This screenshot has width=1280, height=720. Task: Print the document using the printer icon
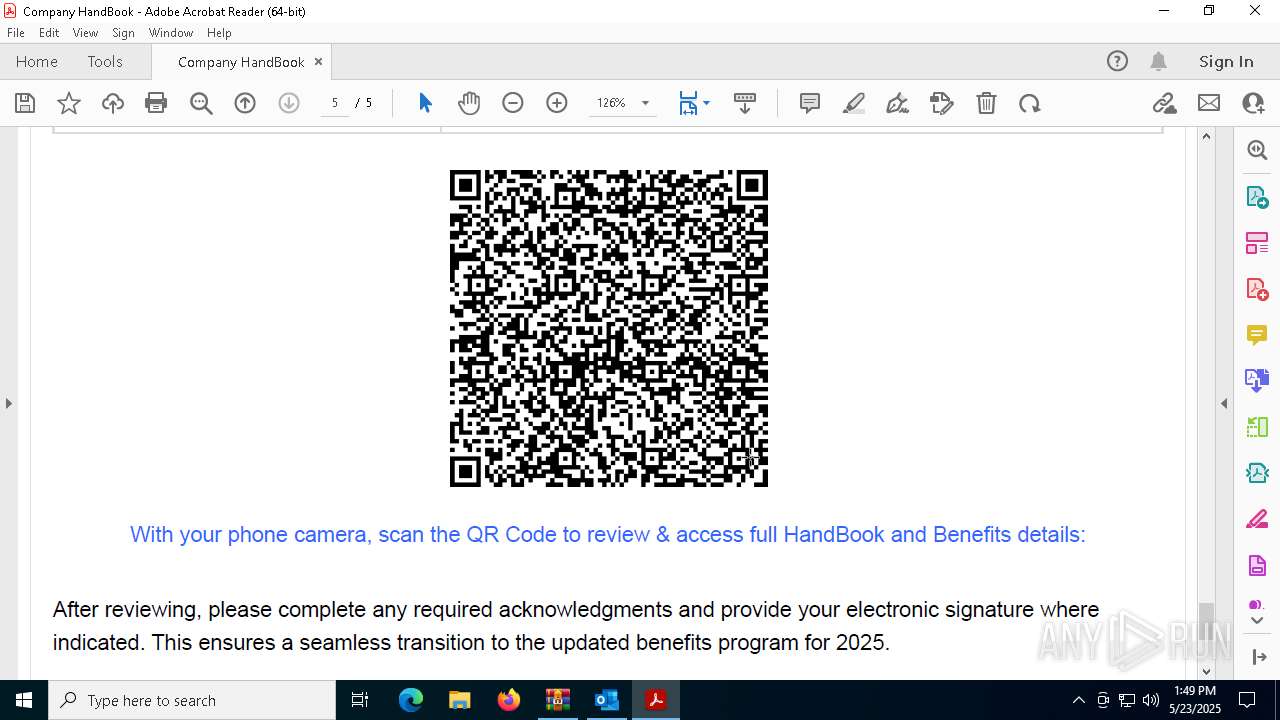[156, 103]
